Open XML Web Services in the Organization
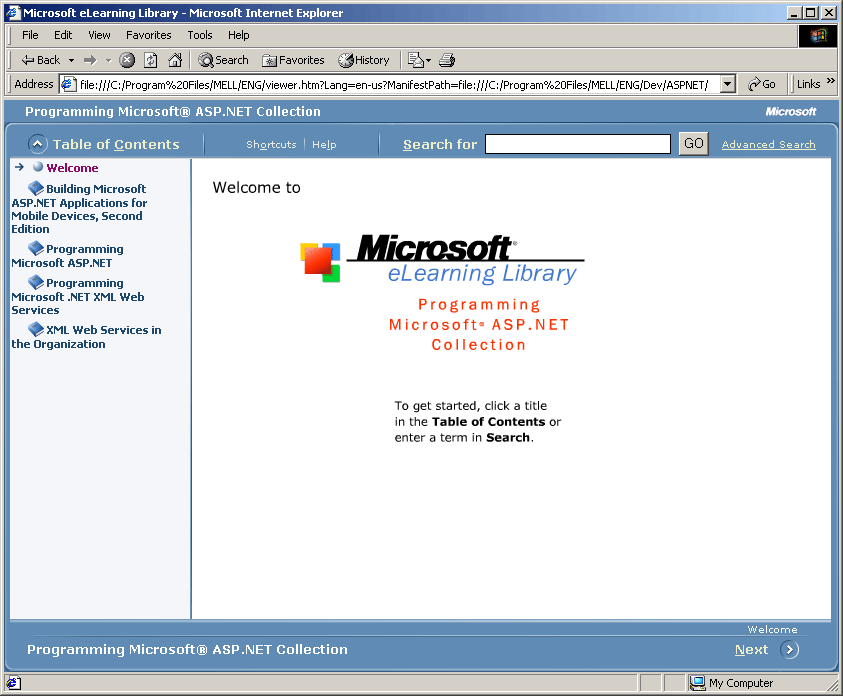This screenshot has height=696, width=843. click(x=87, y=336)
